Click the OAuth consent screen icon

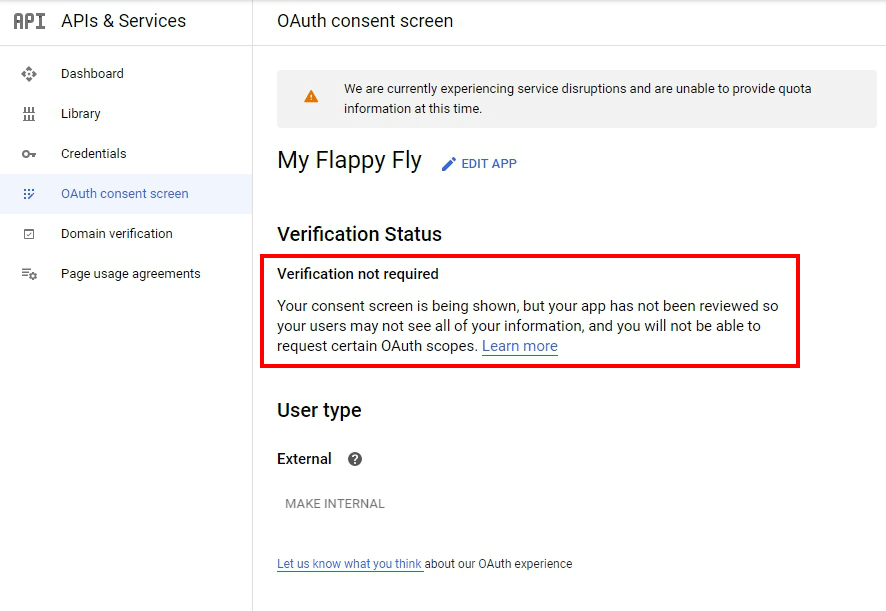coord(29,194)
